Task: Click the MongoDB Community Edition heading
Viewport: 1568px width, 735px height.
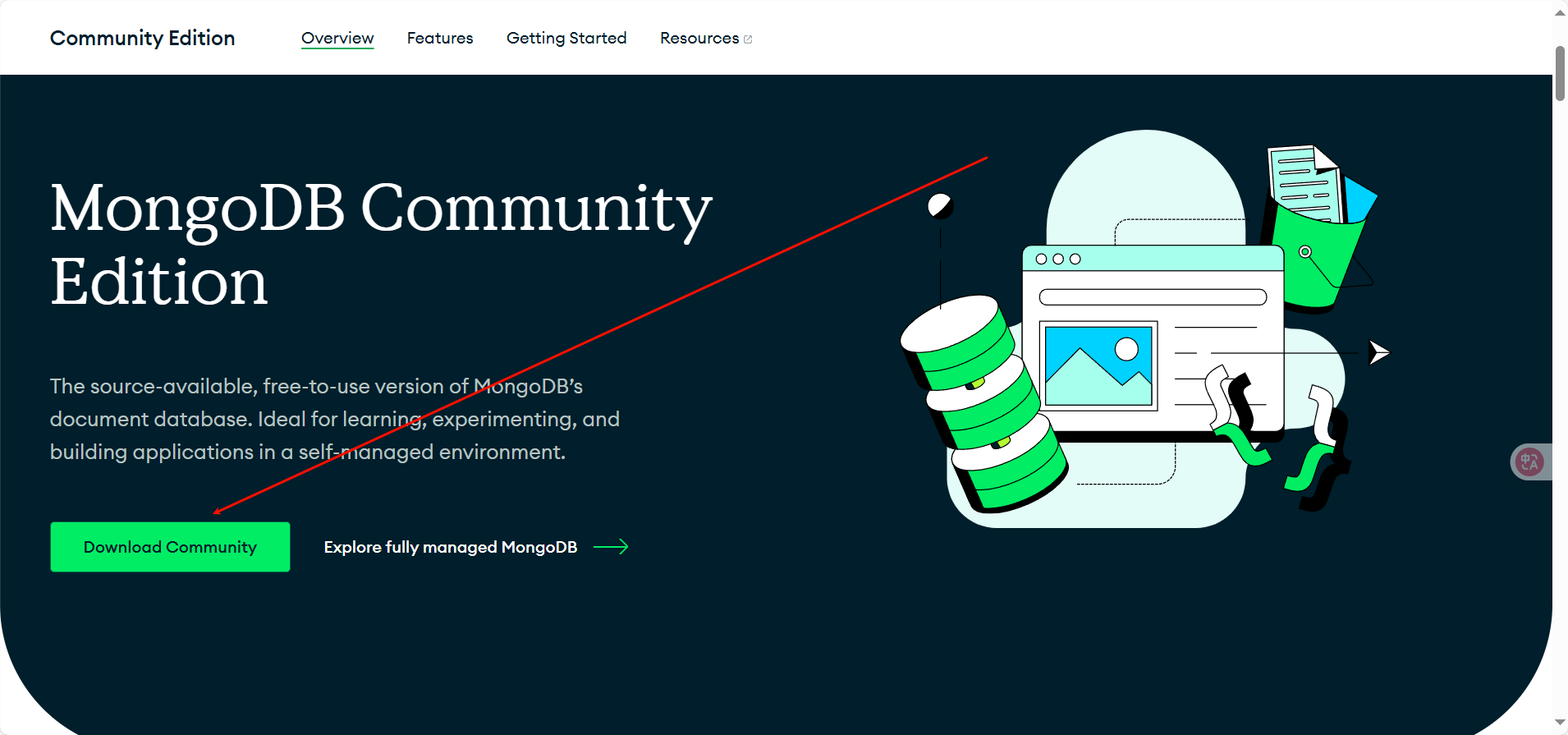Action: tap(381, 244)
